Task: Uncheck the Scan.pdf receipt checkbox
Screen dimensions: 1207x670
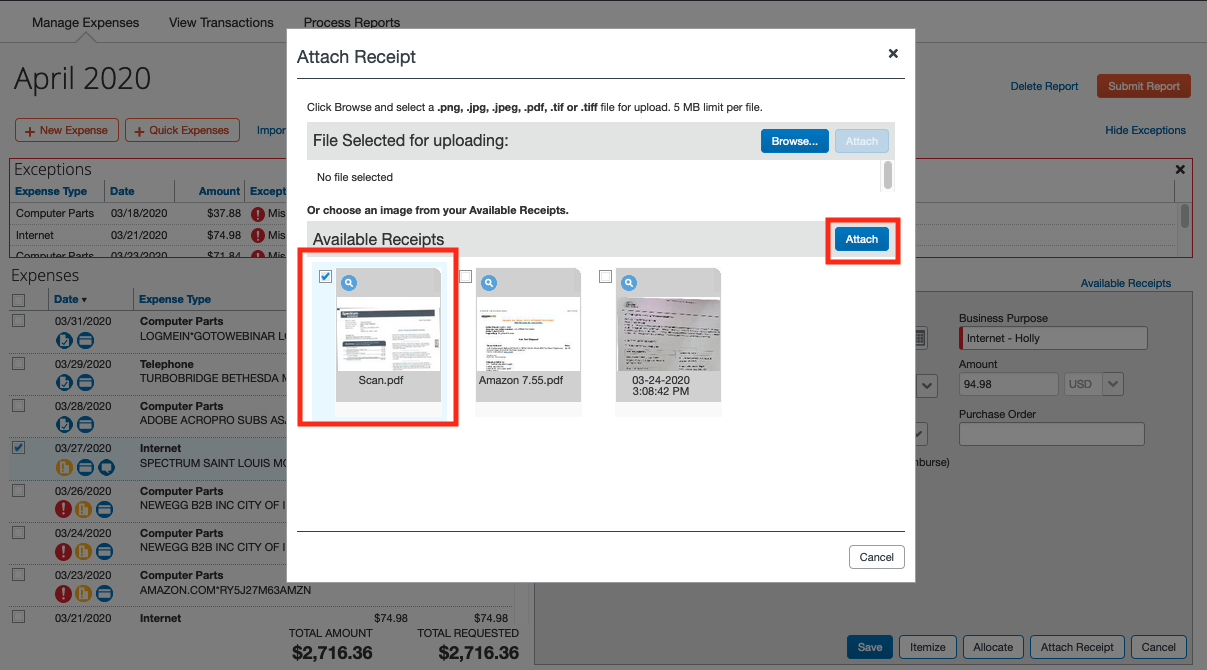Action: tap(325, 277)
